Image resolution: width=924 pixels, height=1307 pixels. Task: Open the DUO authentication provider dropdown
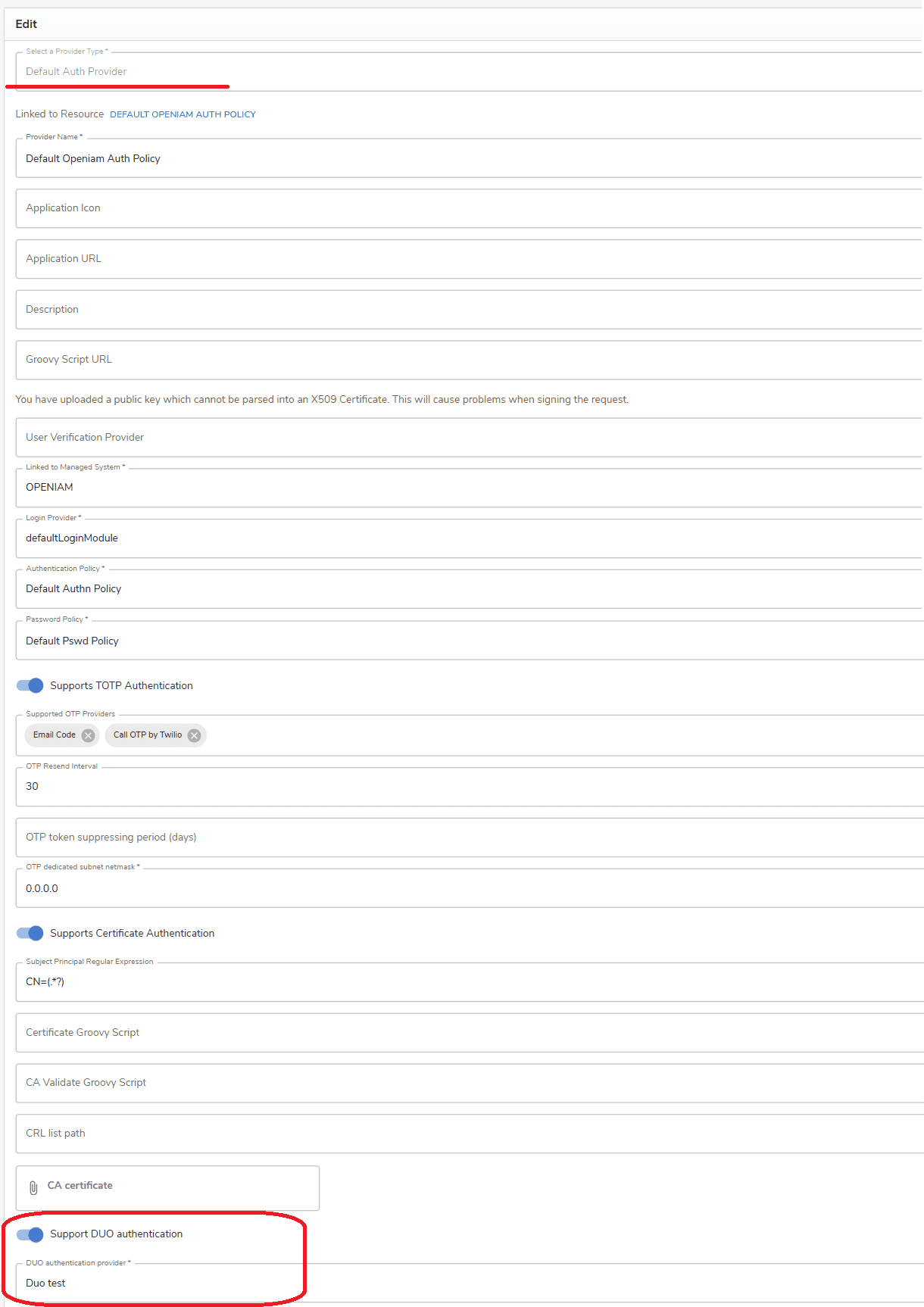pos(469,1283)
